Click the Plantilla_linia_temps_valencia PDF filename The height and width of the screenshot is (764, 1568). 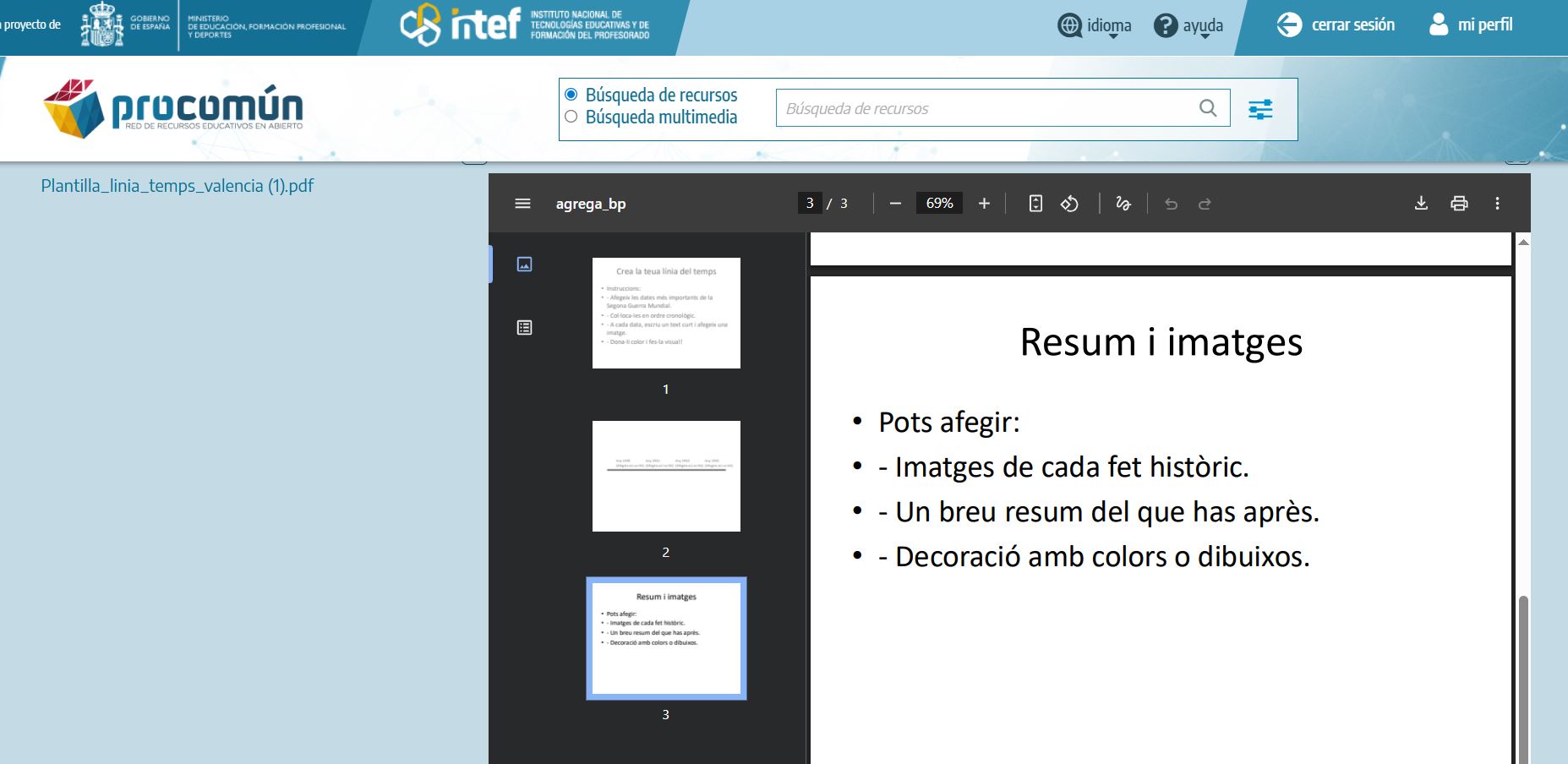(178, 185)
